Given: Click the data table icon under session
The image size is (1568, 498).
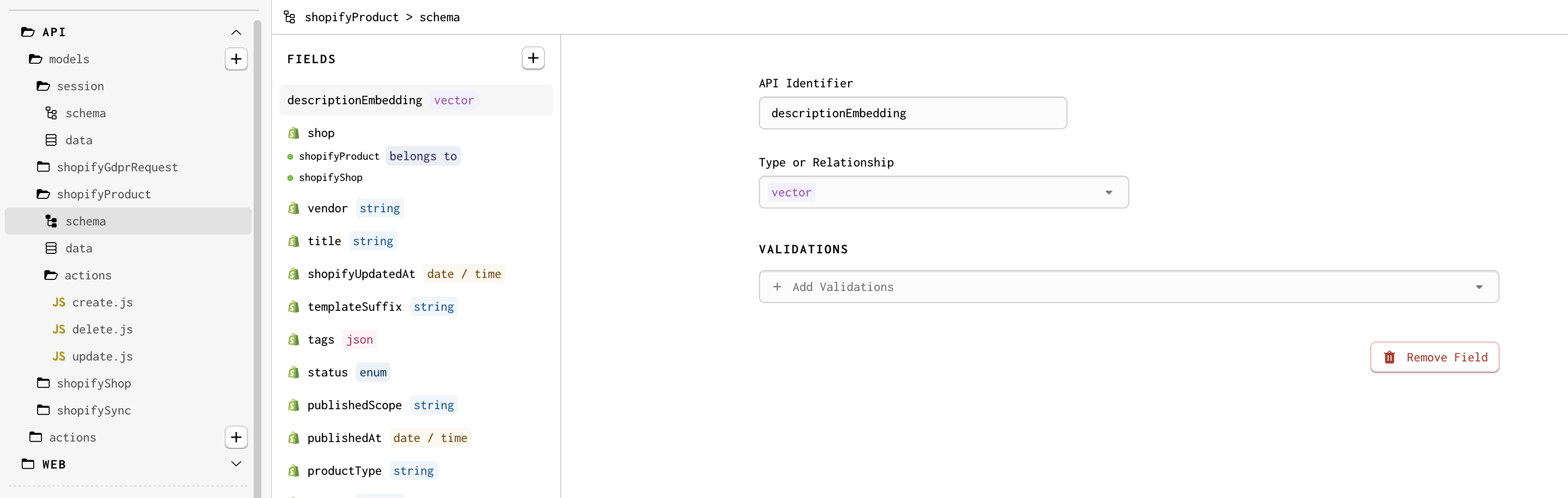Looking at the screenshot, I should tap(51, 140).
